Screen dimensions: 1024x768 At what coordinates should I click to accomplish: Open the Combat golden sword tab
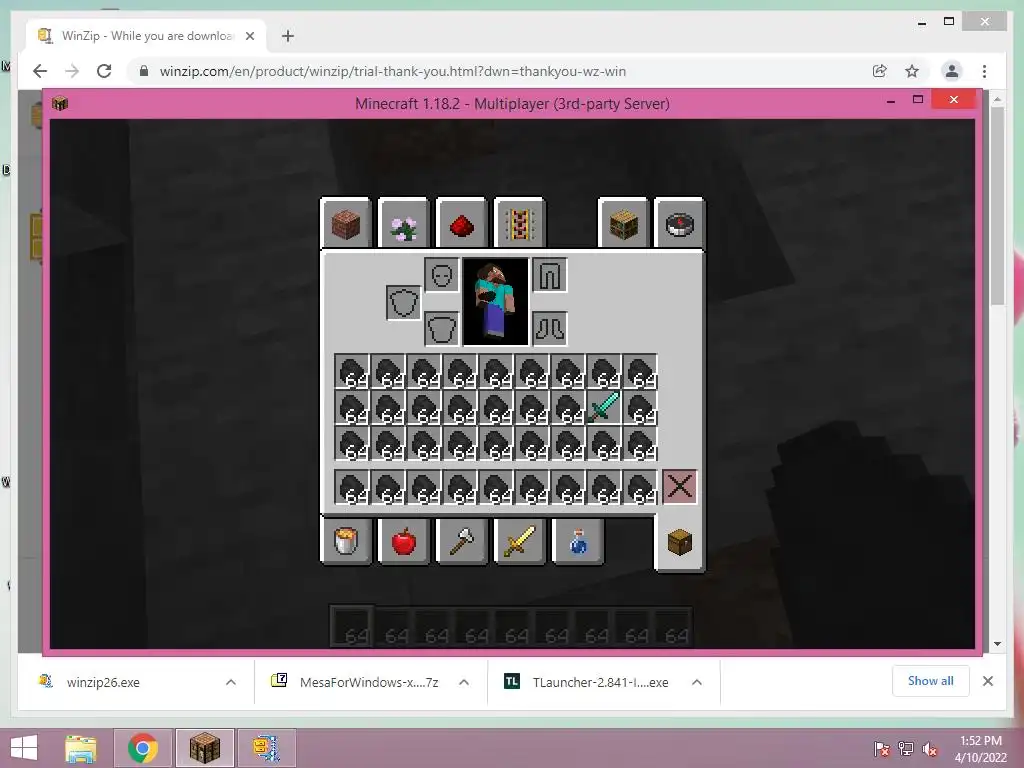click(519, 540)
